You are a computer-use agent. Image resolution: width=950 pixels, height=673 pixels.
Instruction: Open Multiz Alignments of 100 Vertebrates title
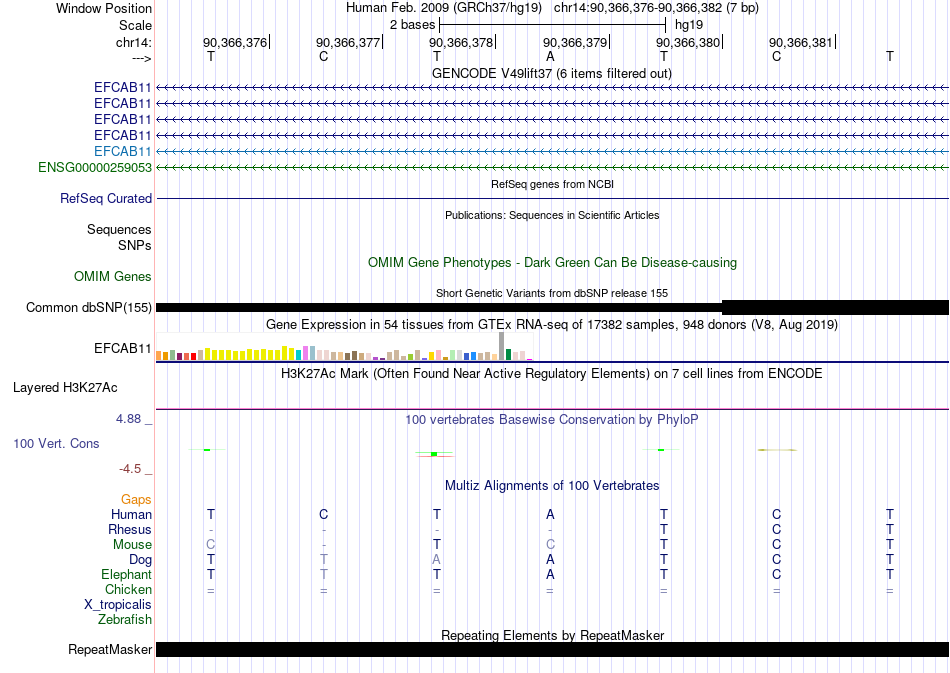552,485
